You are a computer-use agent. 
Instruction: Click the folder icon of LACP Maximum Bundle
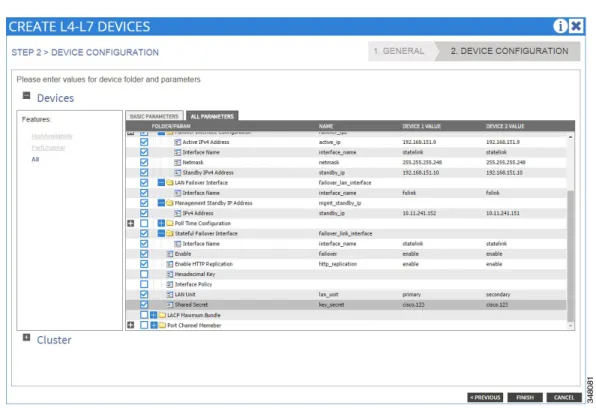[x=162, y=315]
